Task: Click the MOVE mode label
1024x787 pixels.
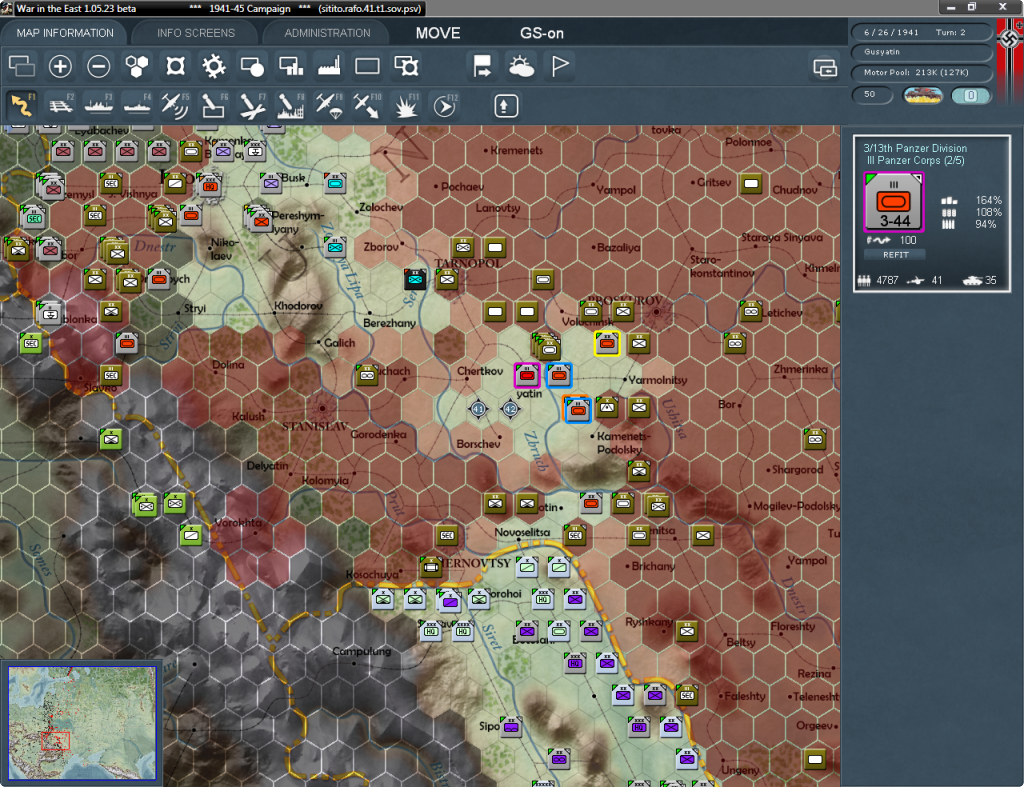Action: [438, 33]
